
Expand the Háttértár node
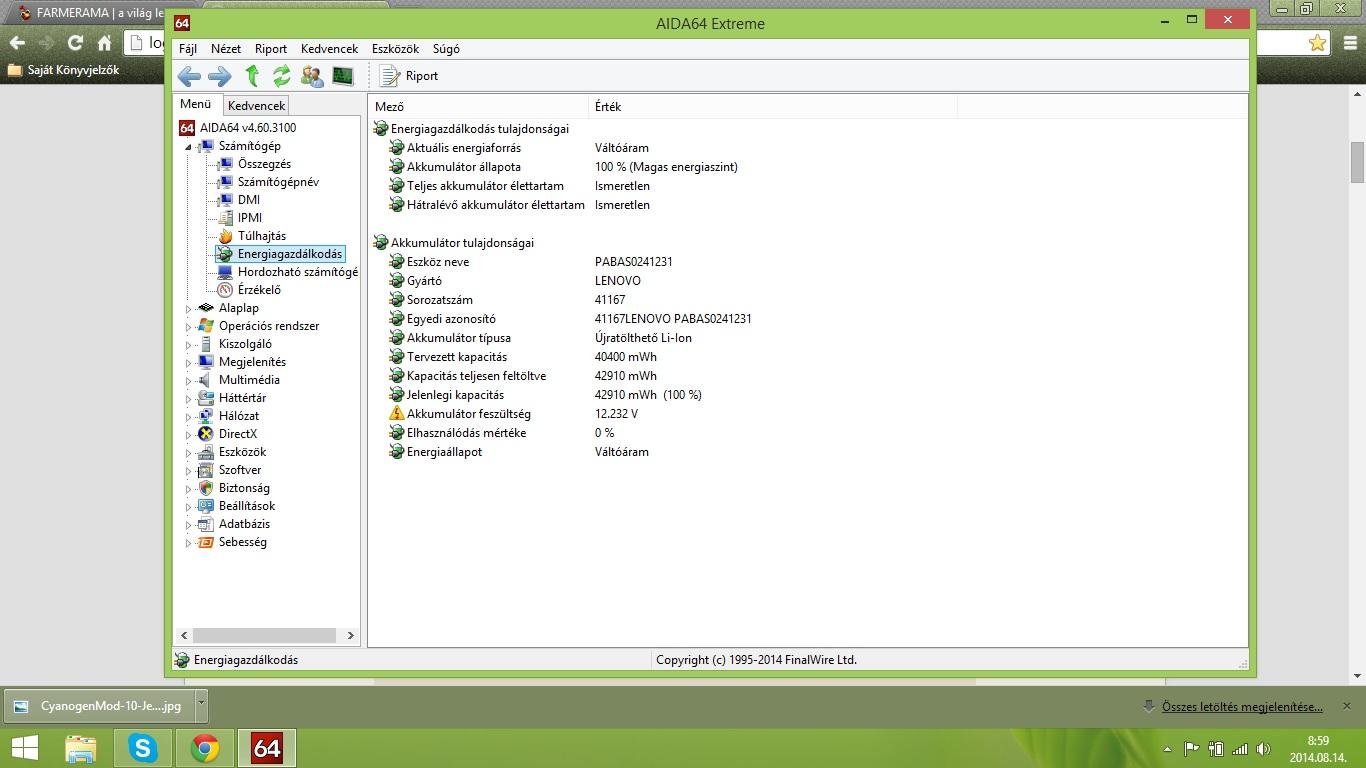click(x=188, y=399)
